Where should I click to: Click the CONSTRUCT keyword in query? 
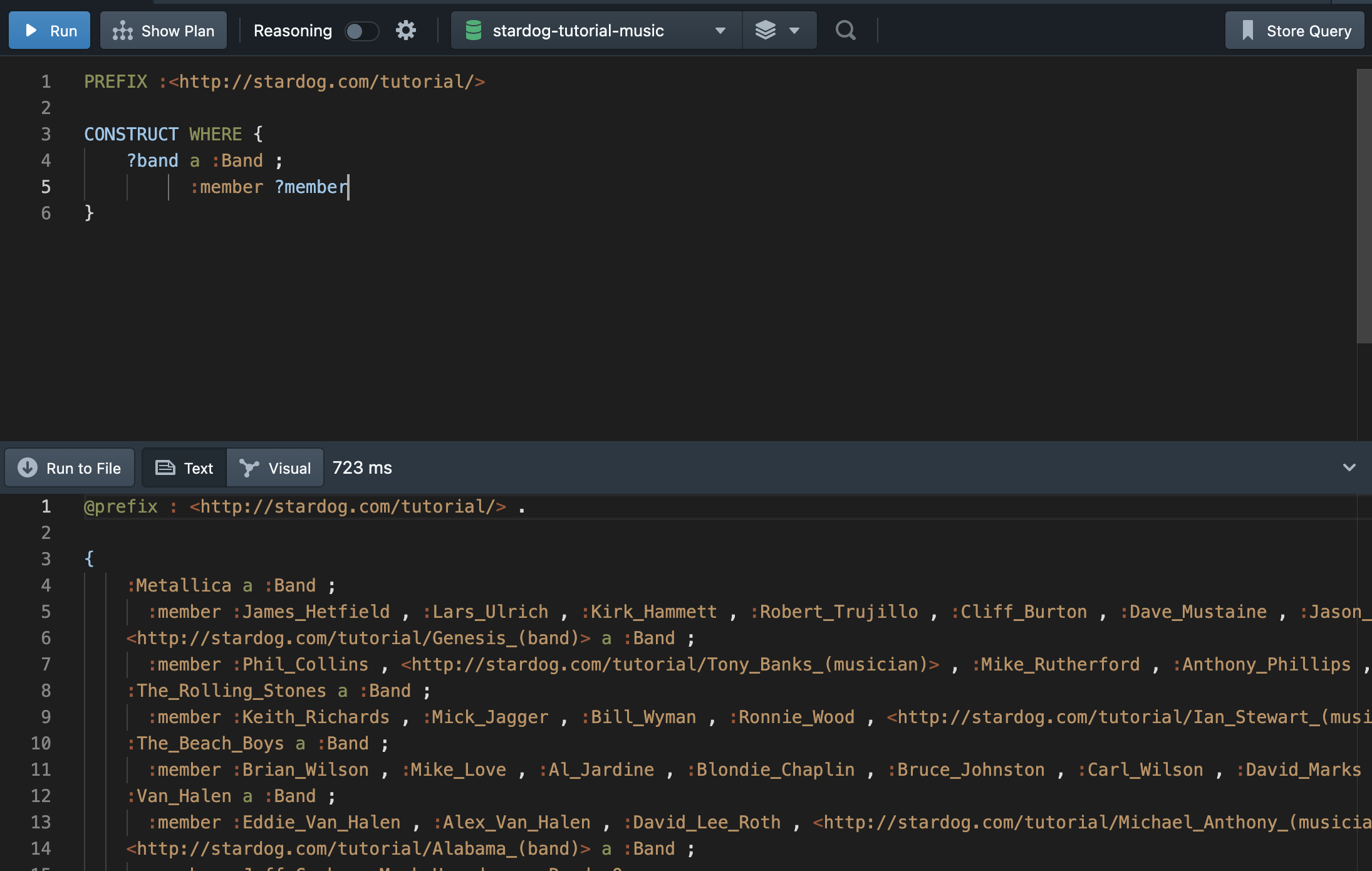click(132, 134)
